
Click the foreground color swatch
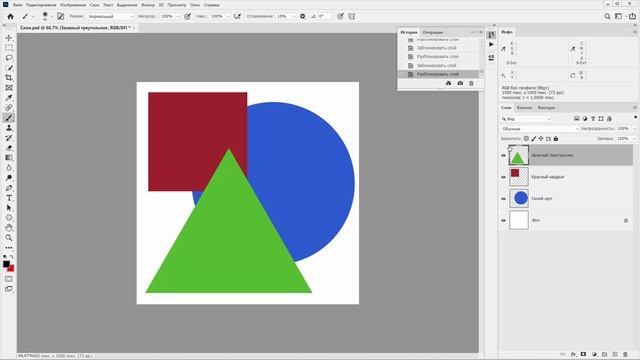click(6, 264)
